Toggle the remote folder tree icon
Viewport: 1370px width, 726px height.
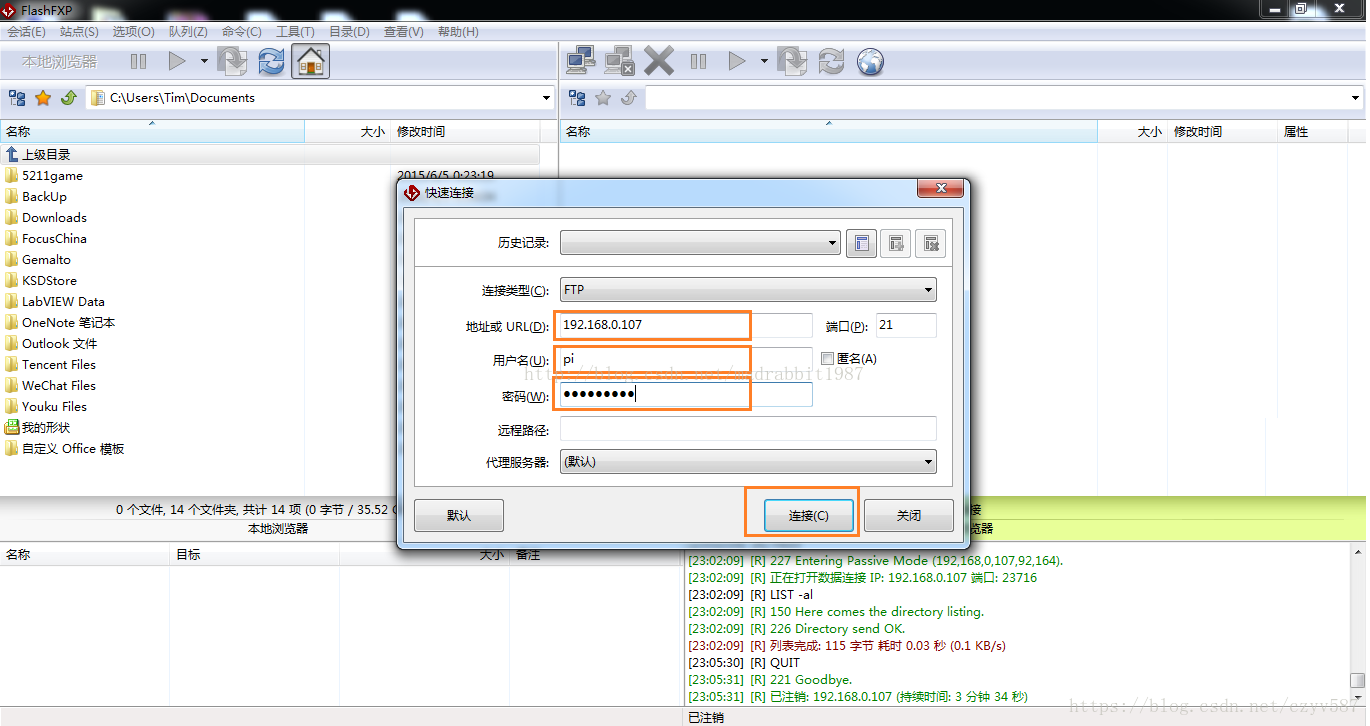[577, 98]
